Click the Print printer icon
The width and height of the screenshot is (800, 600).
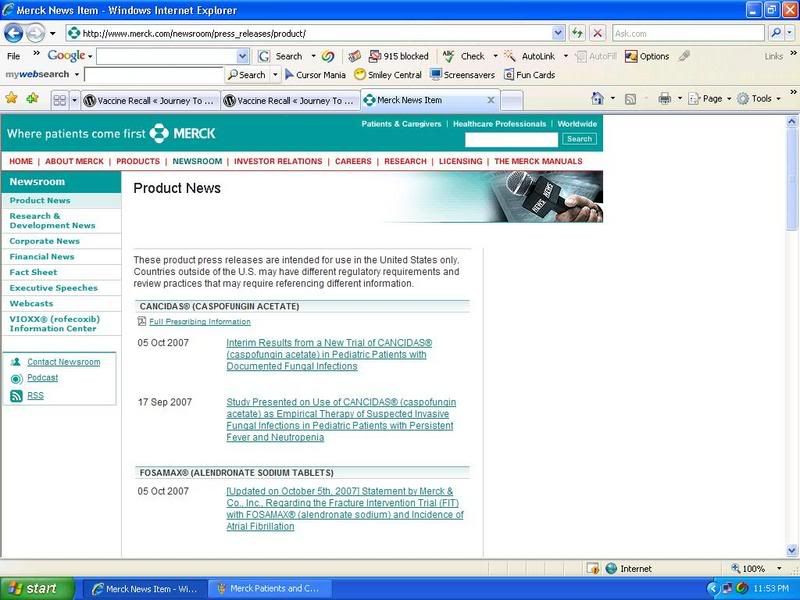664,98
